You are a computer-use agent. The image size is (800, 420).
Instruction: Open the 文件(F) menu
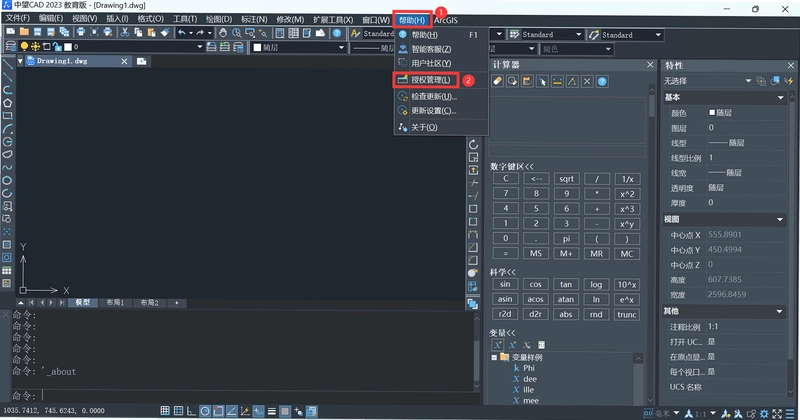click(18, 19)
